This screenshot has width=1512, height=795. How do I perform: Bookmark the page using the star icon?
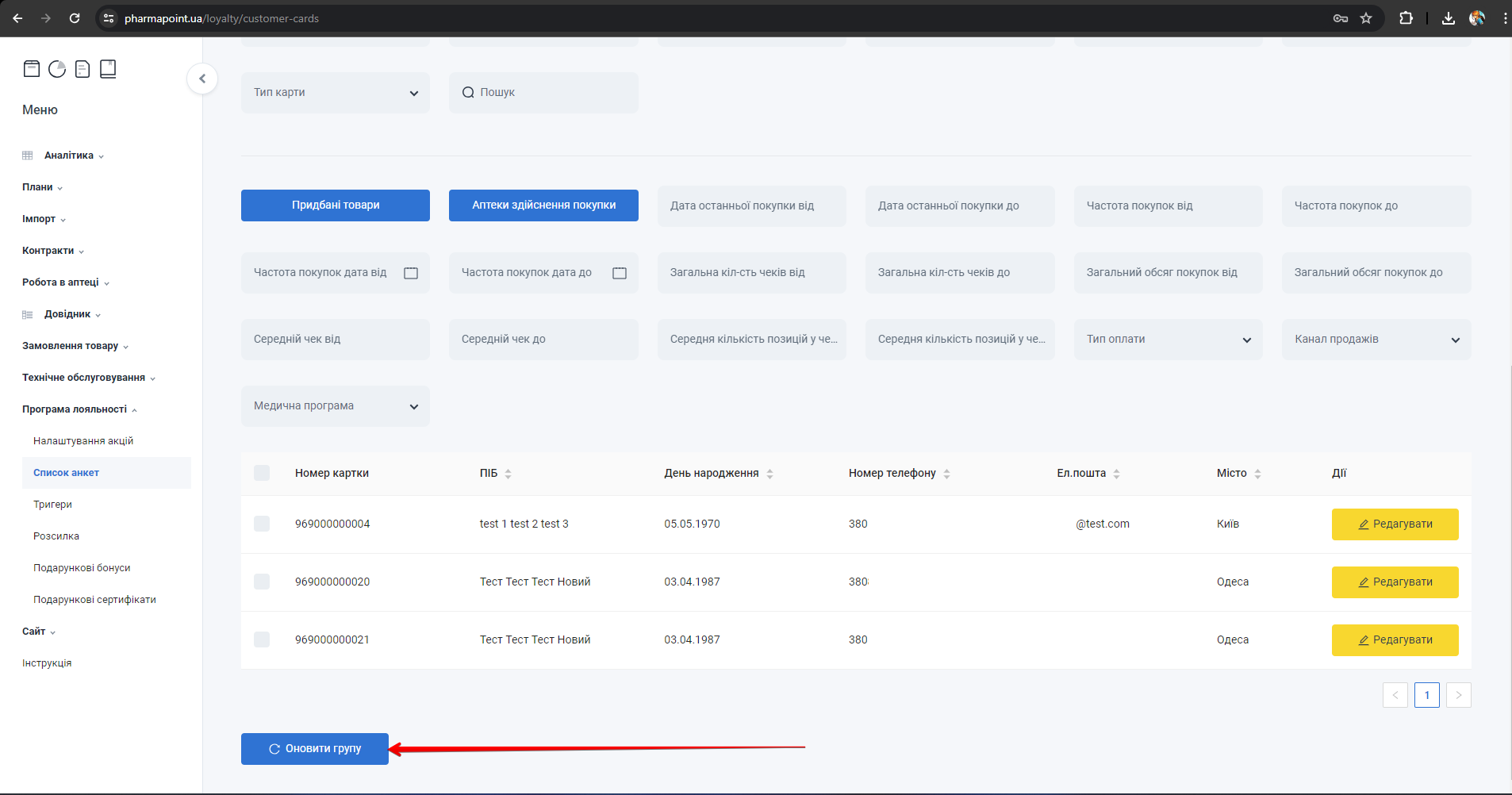point(1366,18)
